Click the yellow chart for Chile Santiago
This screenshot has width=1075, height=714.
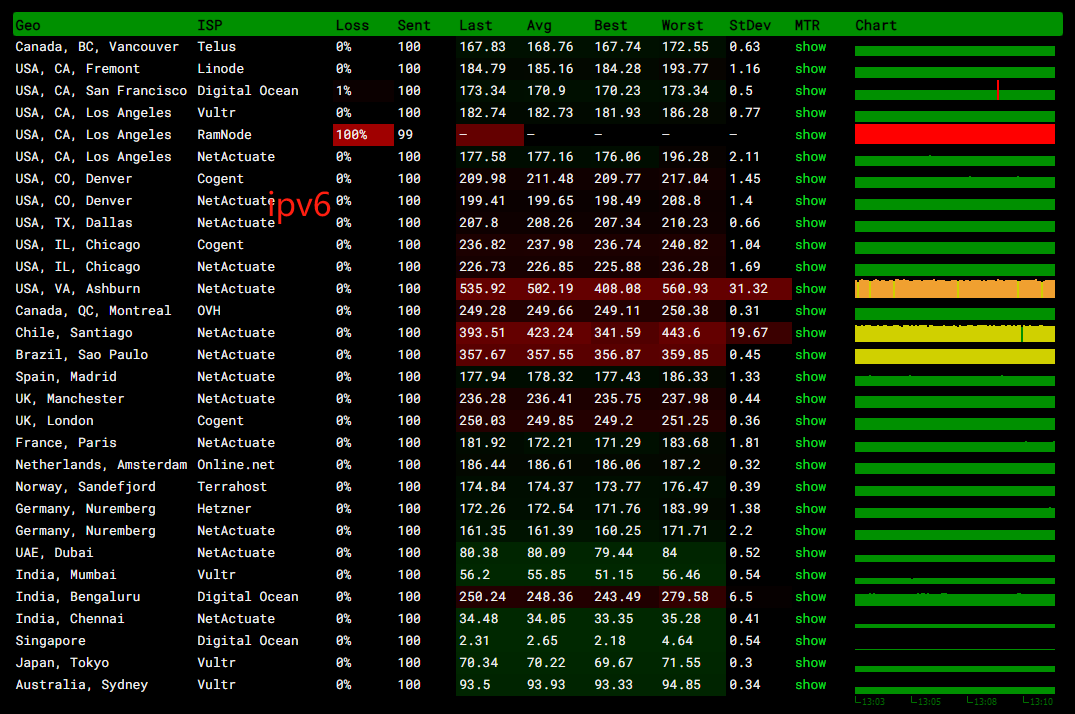(x=954, y=333)
